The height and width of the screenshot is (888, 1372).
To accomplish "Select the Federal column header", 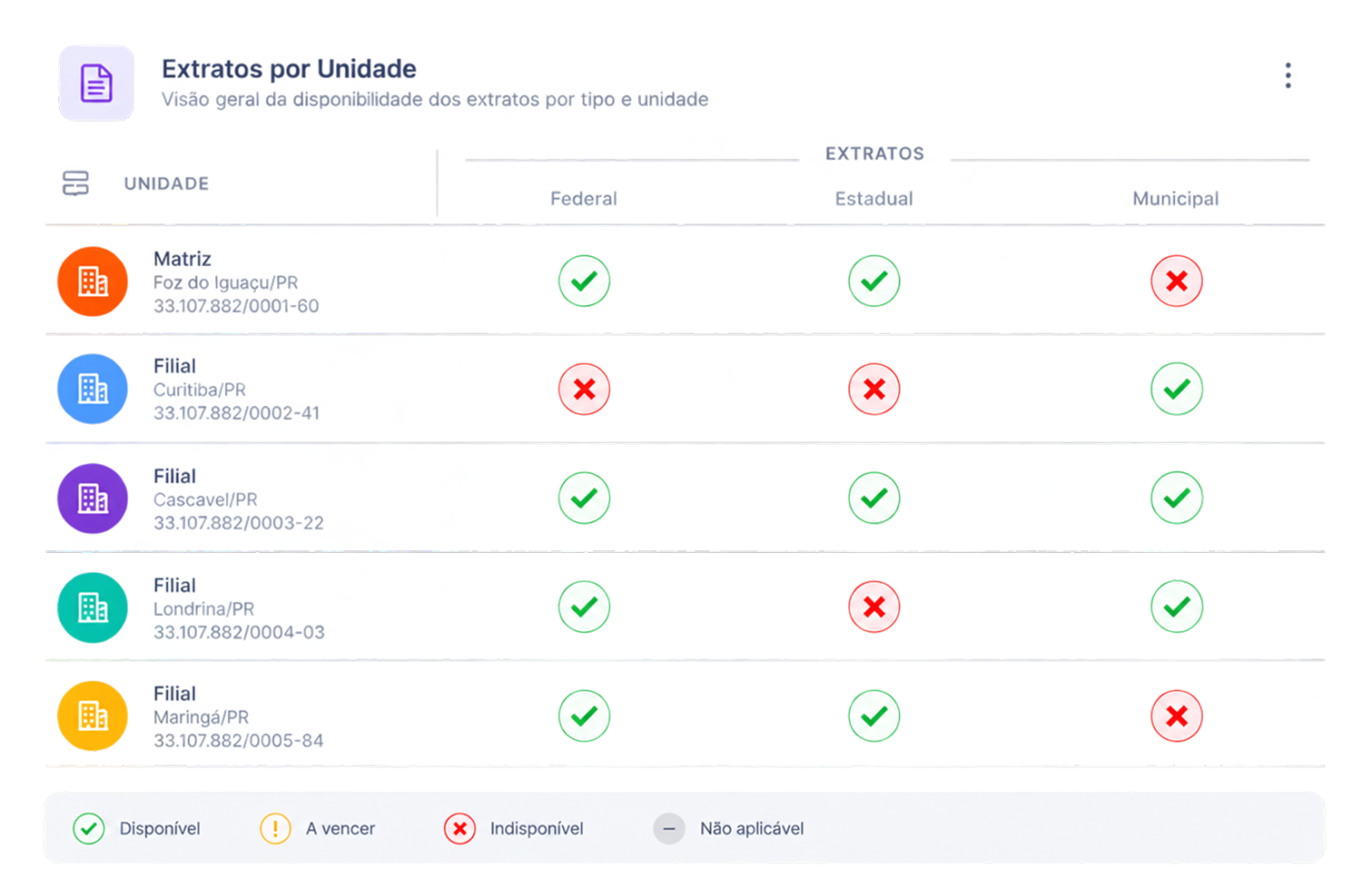I will click(x=584, y=199).
